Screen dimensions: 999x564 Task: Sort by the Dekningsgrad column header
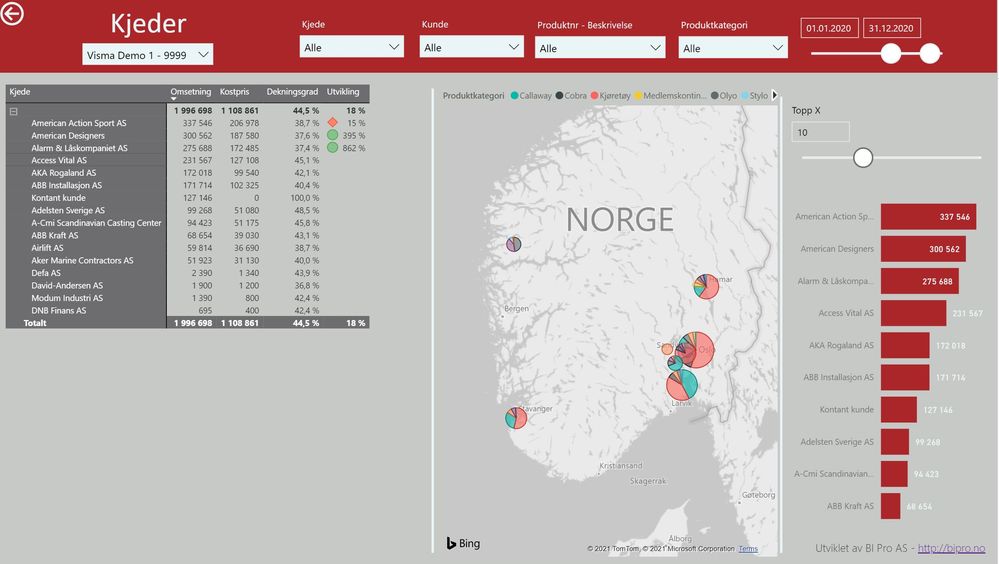click(x=292, y=92)
